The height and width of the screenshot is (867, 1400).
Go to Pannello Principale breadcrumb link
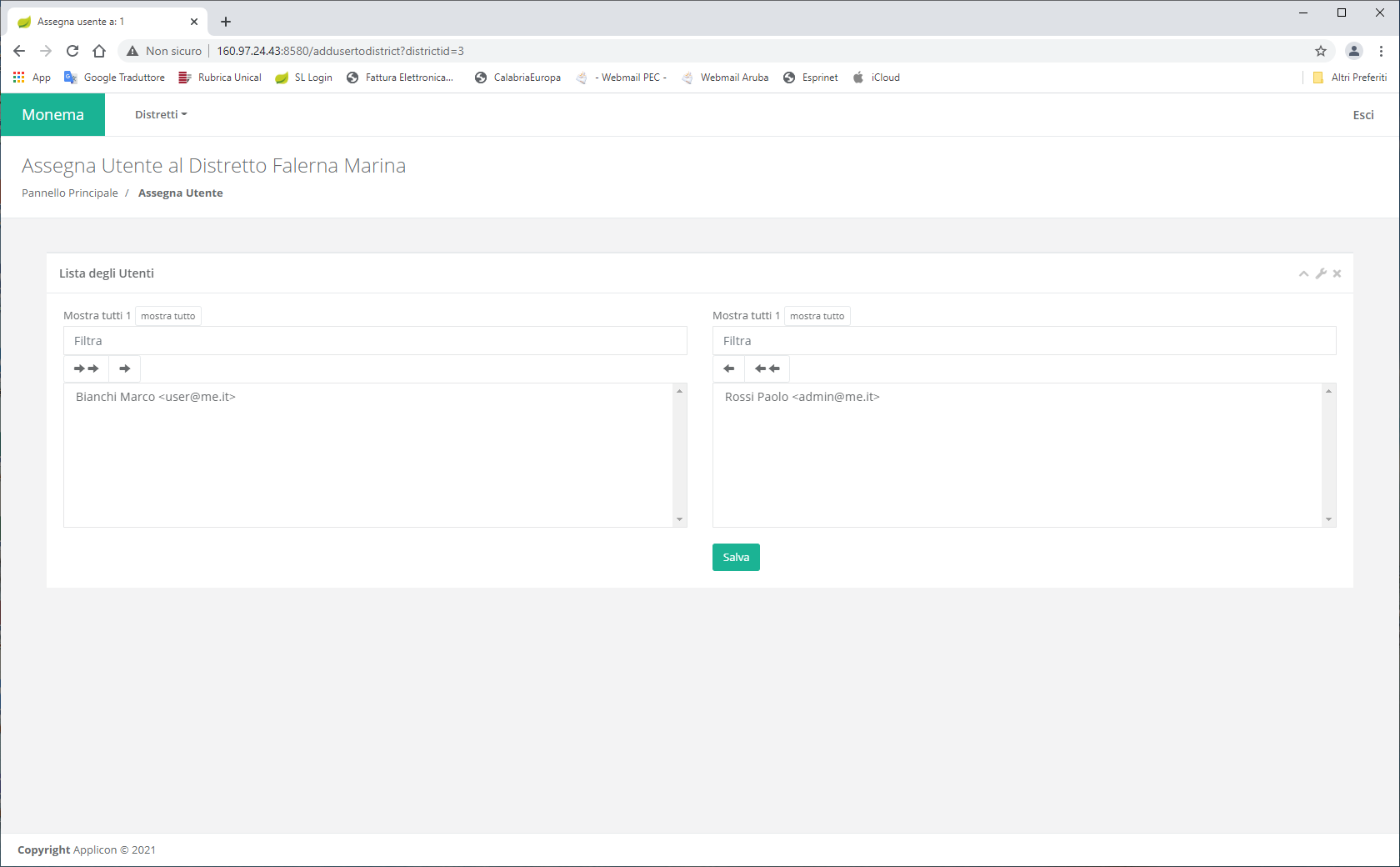[70, 193]
